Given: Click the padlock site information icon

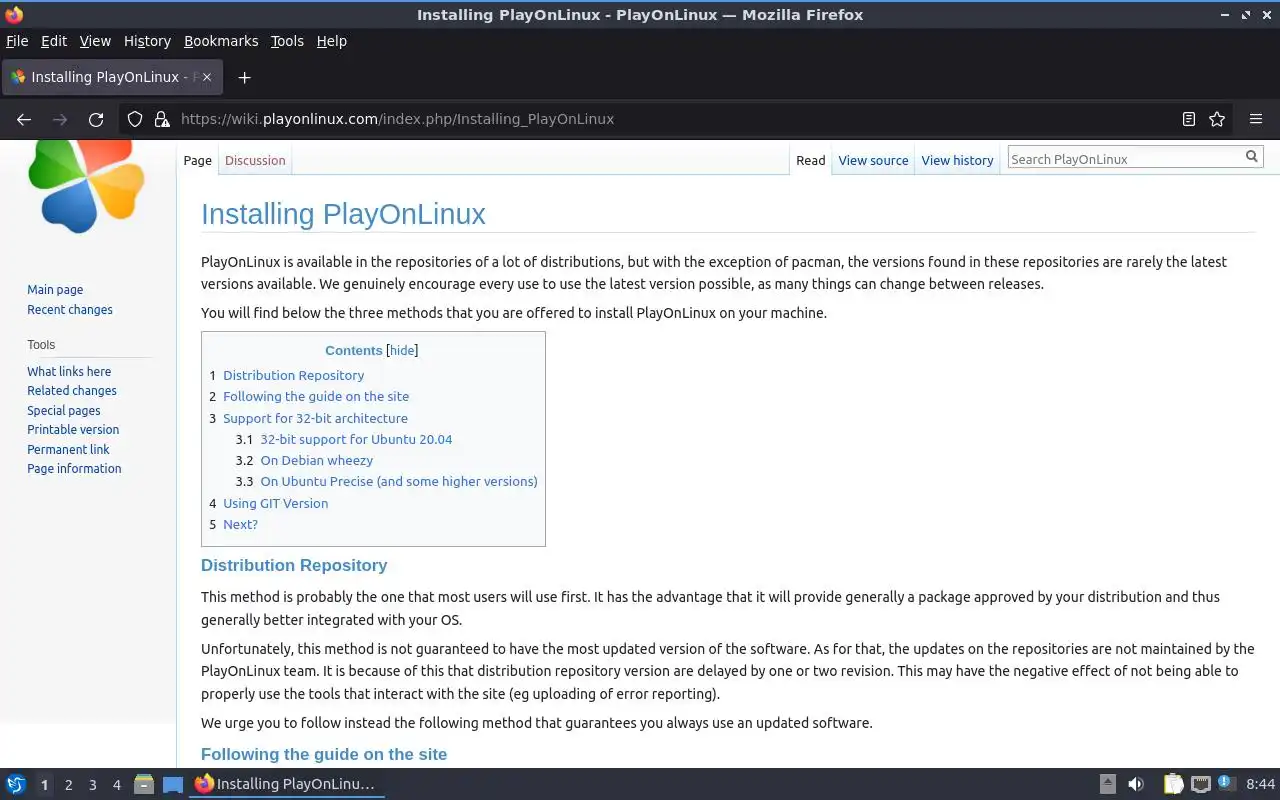Looking at the screenshot, I should tap(162, 119).
